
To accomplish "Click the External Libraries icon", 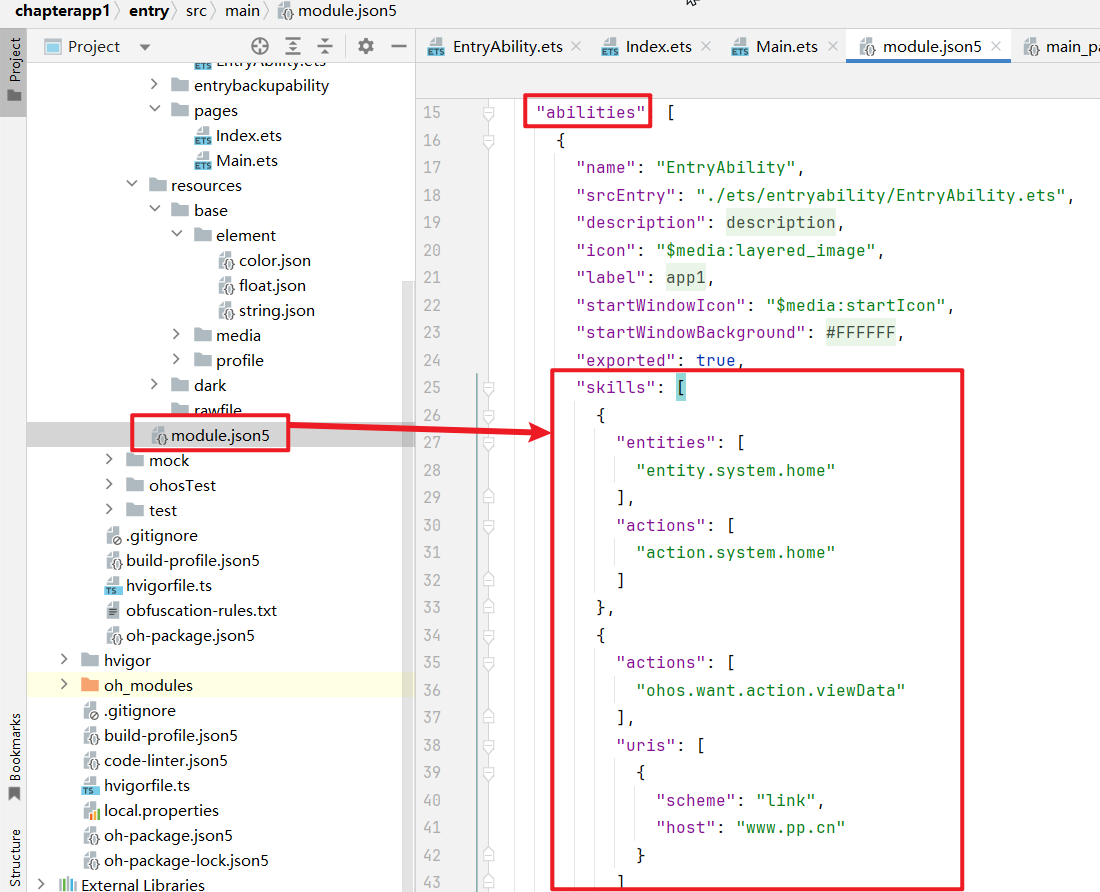I will [67, 885].
